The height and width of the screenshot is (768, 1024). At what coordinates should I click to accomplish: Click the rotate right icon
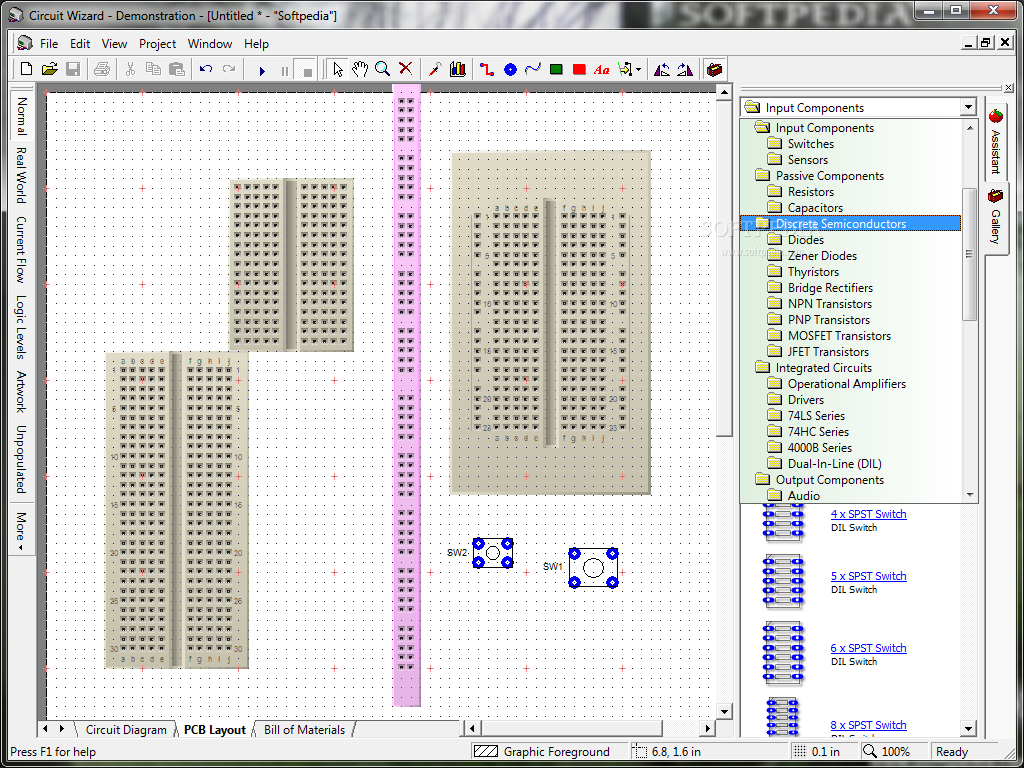(685, 69)
